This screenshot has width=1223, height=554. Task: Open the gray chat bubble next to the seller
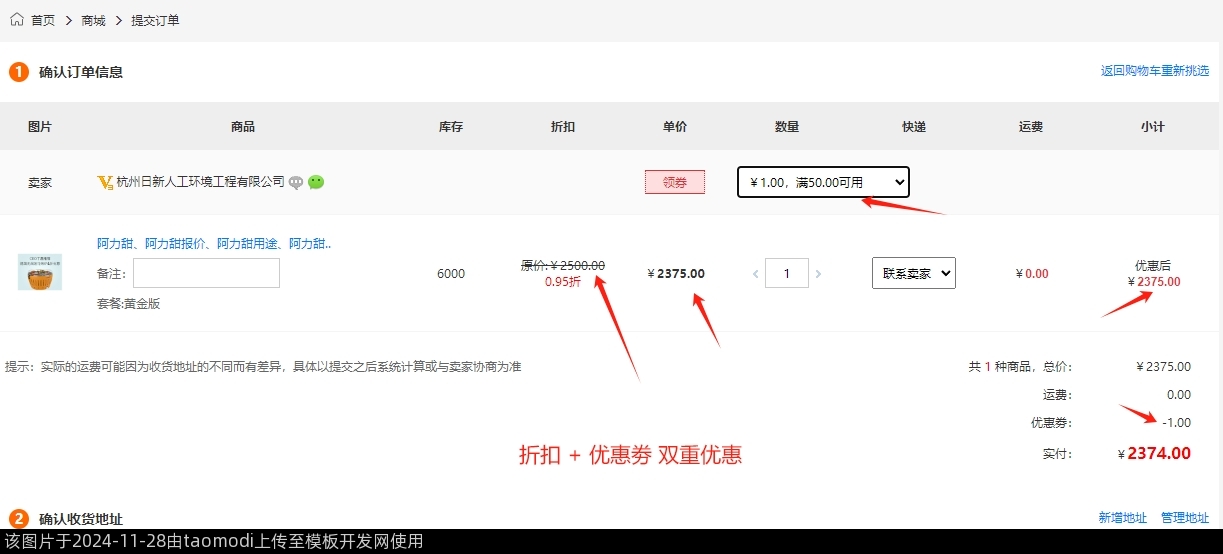(x=296, y=182)
